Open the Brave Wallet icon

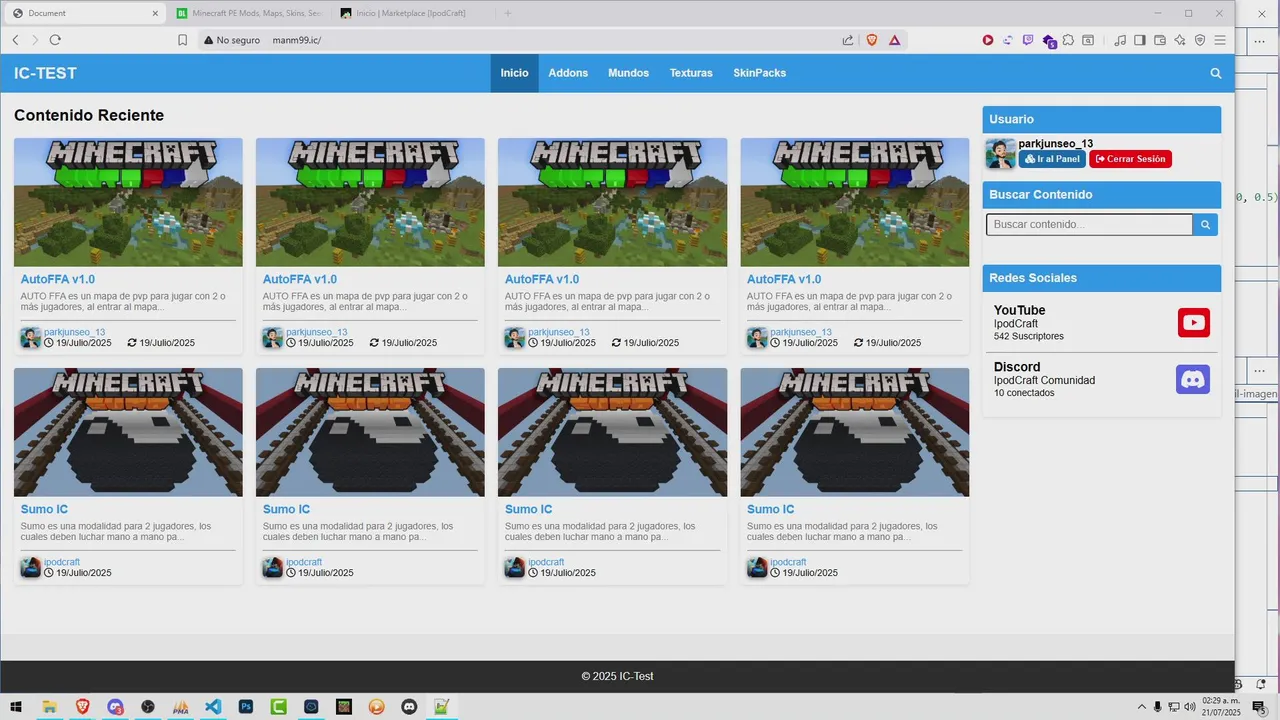coord(1160,40)
